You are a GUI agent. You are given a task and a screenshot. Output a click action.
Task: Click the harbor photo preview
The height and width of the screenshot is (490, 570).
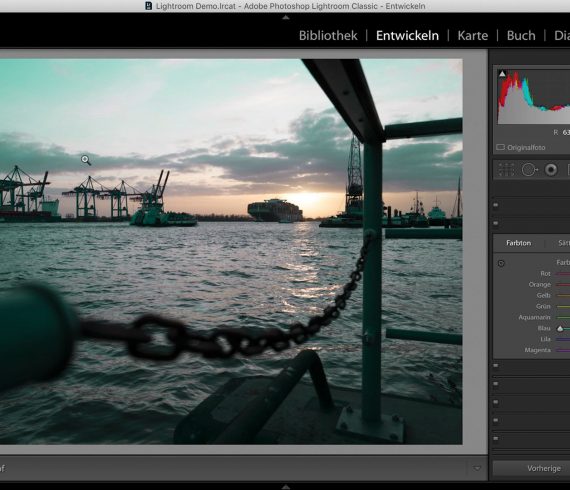(231, 252)
